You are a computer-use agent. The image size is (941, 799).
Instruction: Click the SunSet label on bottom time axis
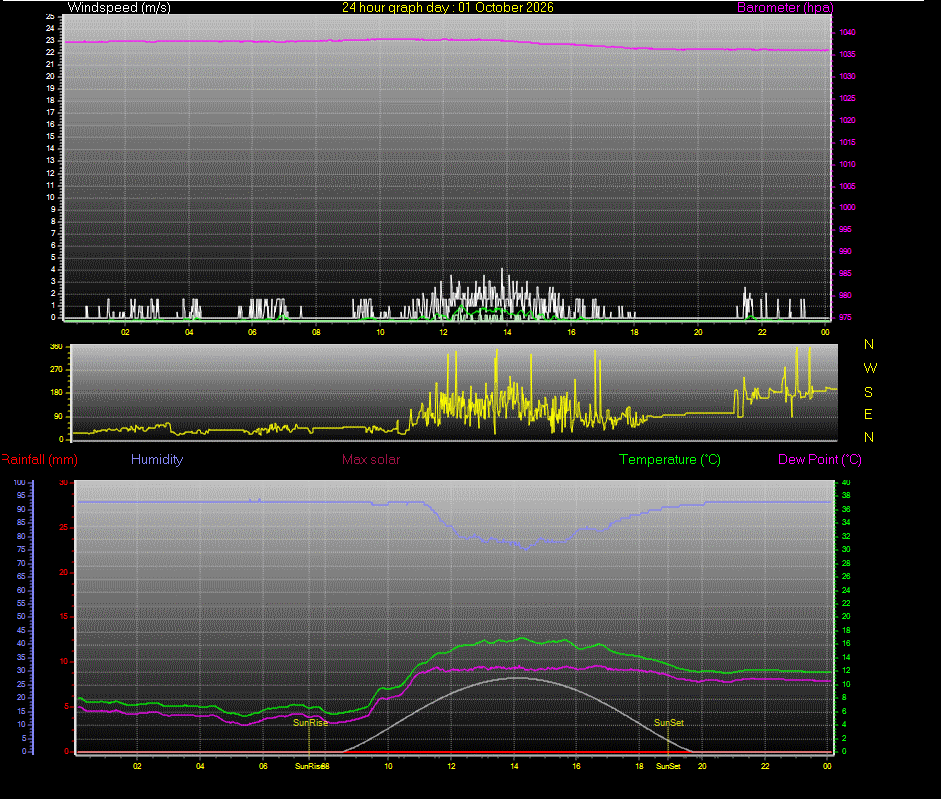[668, 766]
